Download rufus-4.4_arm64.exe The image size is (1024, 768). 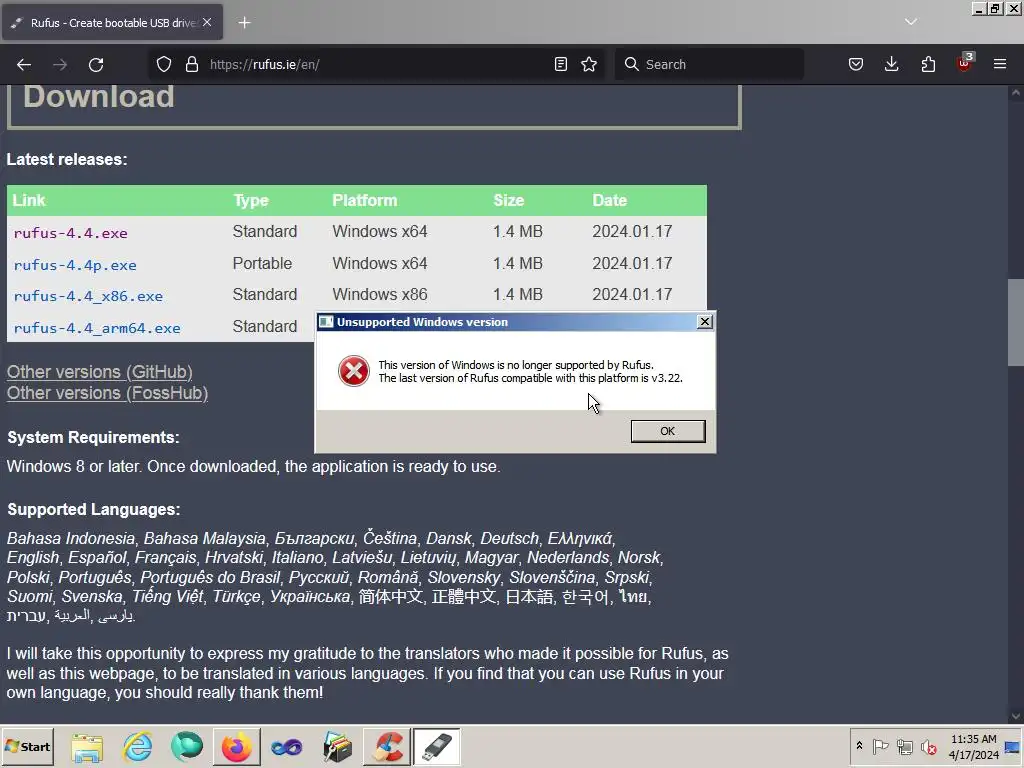(x=97, y=328)
